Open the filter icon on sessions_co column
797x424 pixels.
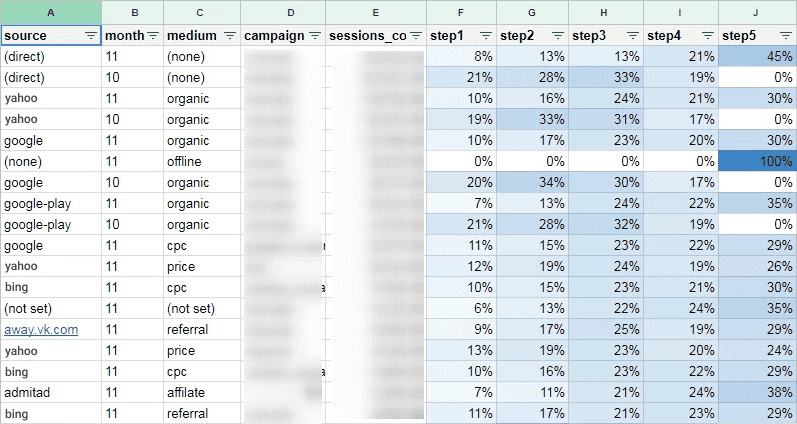click(x=416, y=36)
